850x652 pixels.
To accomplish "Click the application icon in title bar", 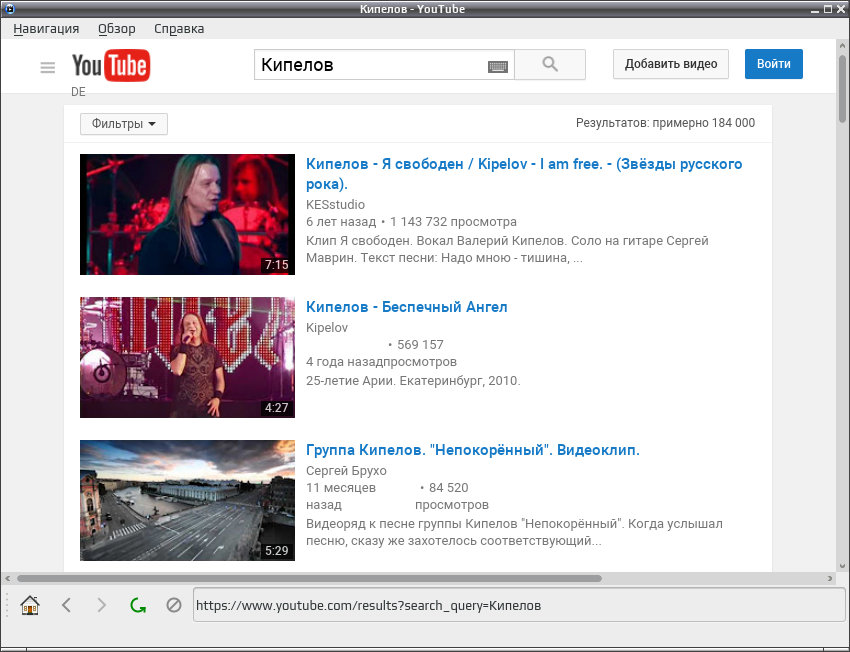I will [9, 9].
